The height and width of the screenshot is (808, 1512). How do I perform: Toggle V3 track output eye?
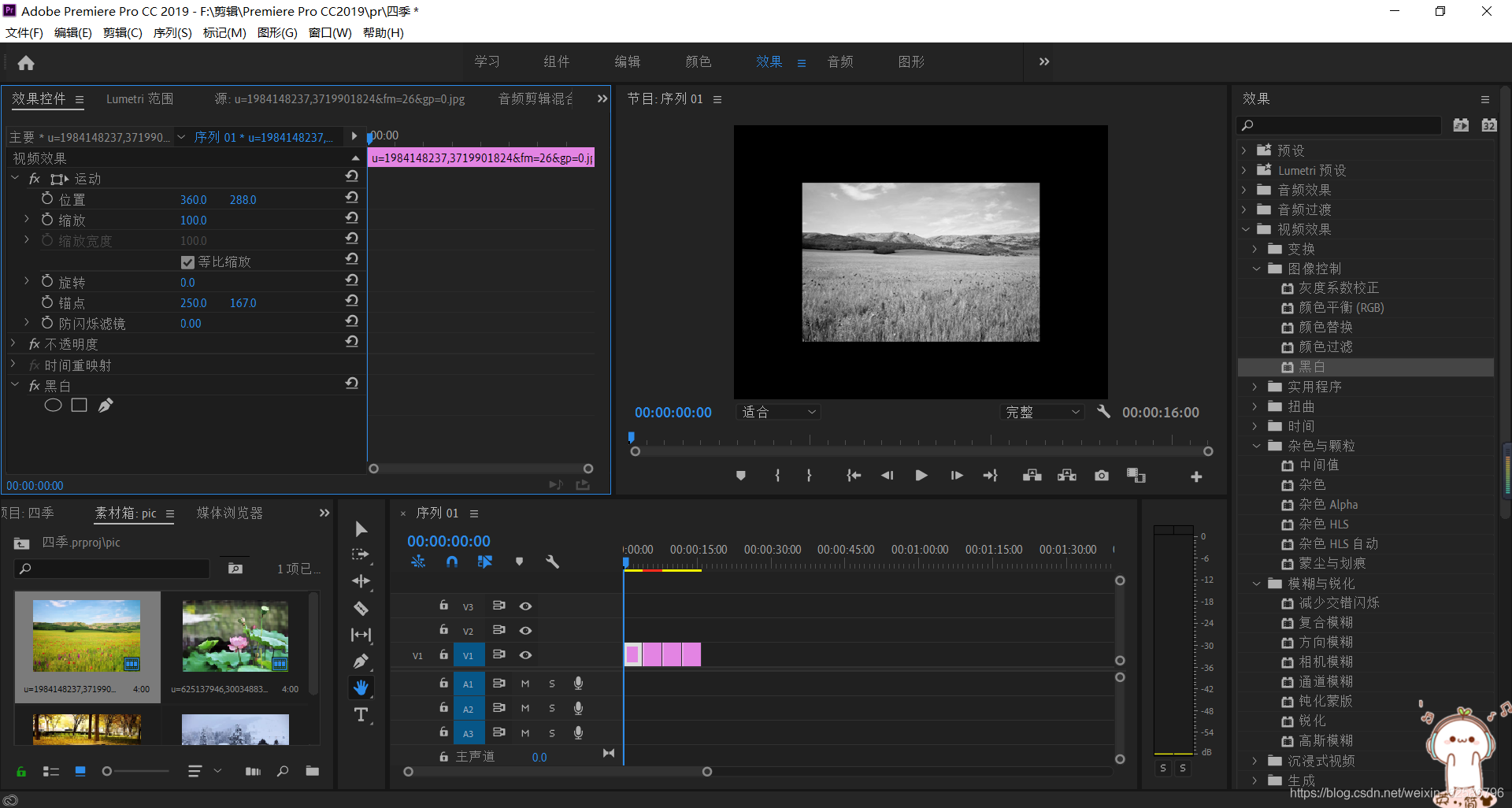pyautogui.click(x=525, y=606)
